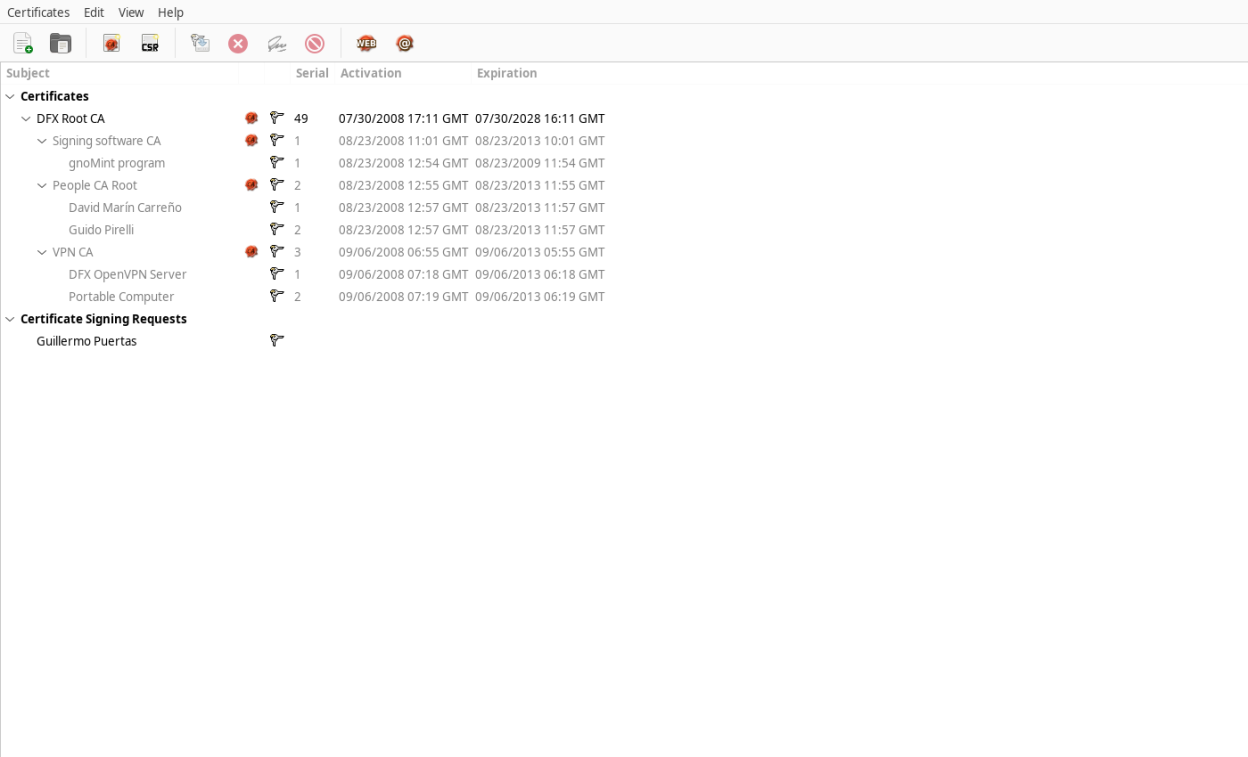Click the revoke certificate prohibition icon
The image size is (1248, 757).
coord(315,43)
